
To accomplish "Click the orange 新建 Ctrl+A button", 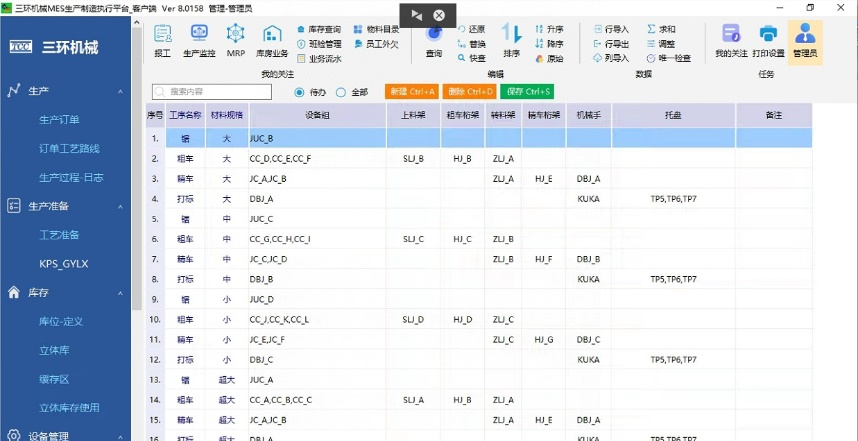I will (412, 92).
